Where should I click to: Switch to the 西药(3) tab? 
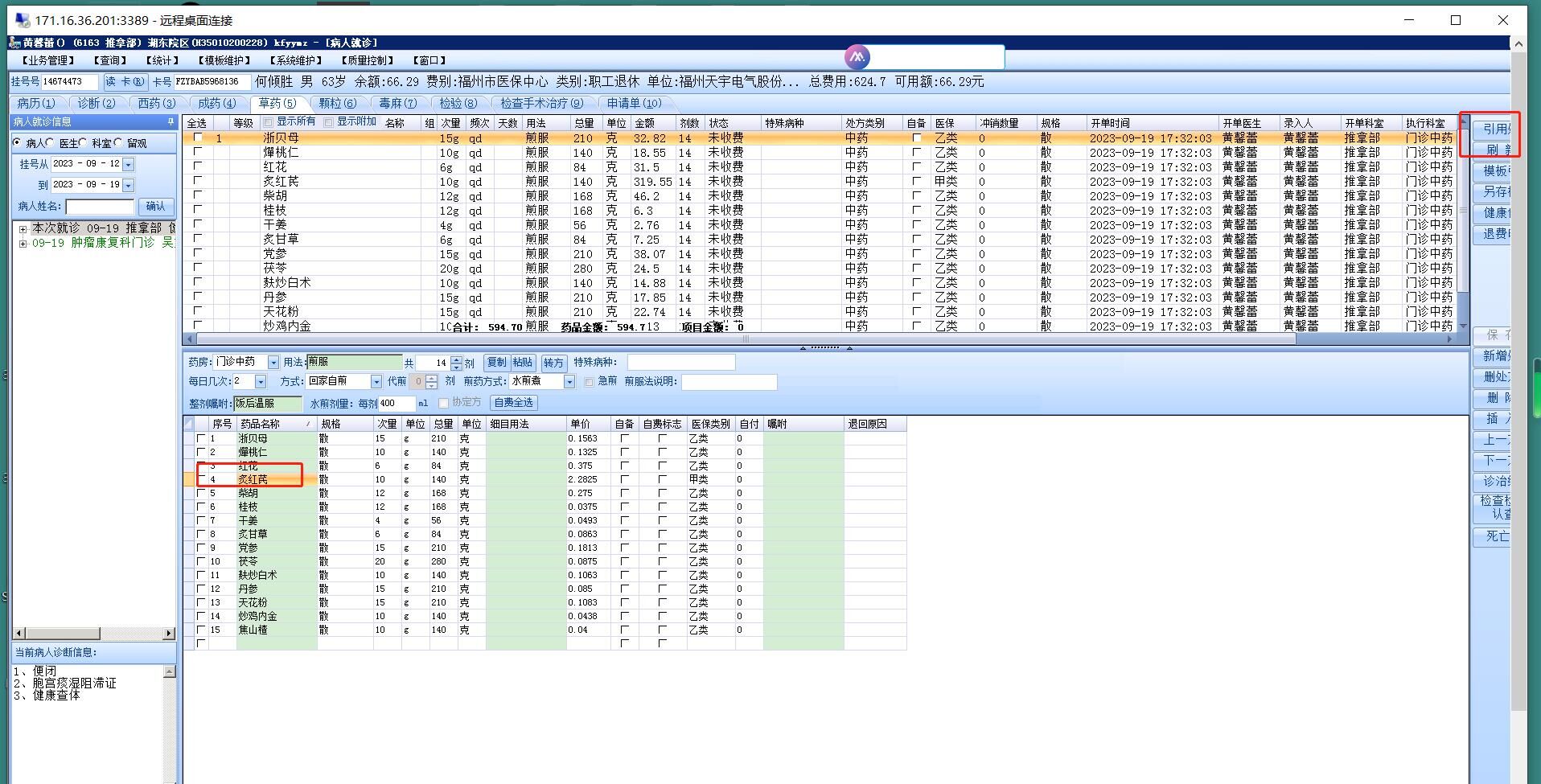(156, 103)
